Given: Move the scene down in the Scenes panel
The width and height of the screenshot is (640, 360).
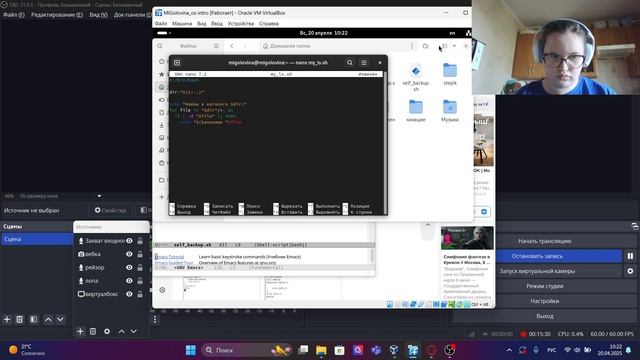Looking at the screenshot, I should [60, 319].
